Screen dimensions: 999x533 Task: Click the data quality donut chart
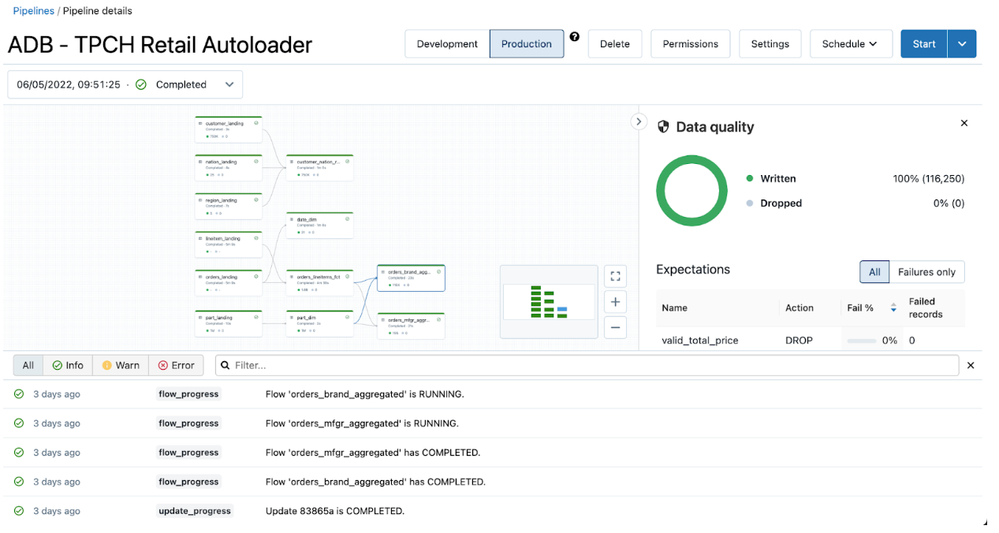[x=692, y=190]
